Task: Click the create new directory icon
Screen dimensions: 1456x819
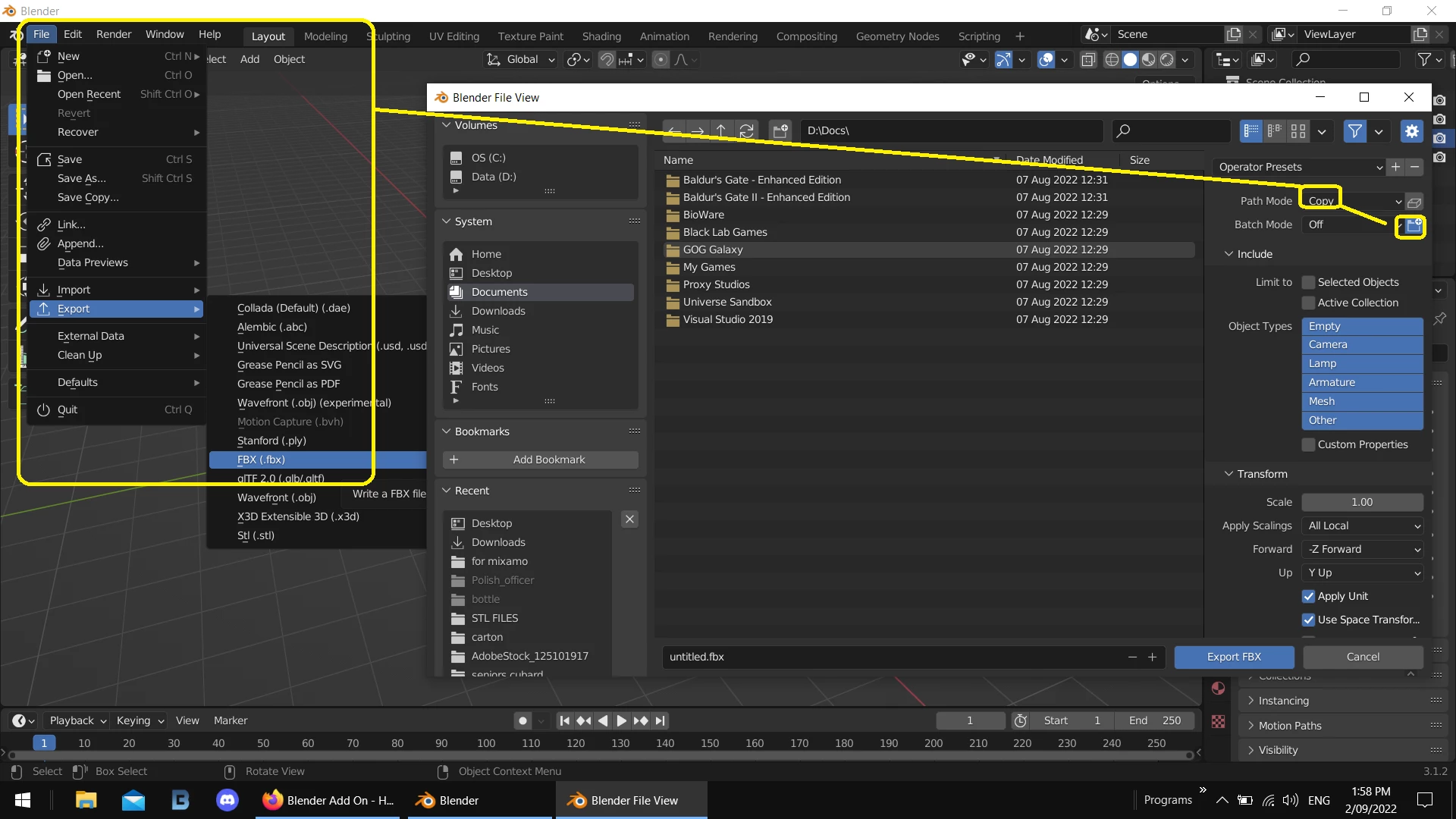Action: [780, 130]
